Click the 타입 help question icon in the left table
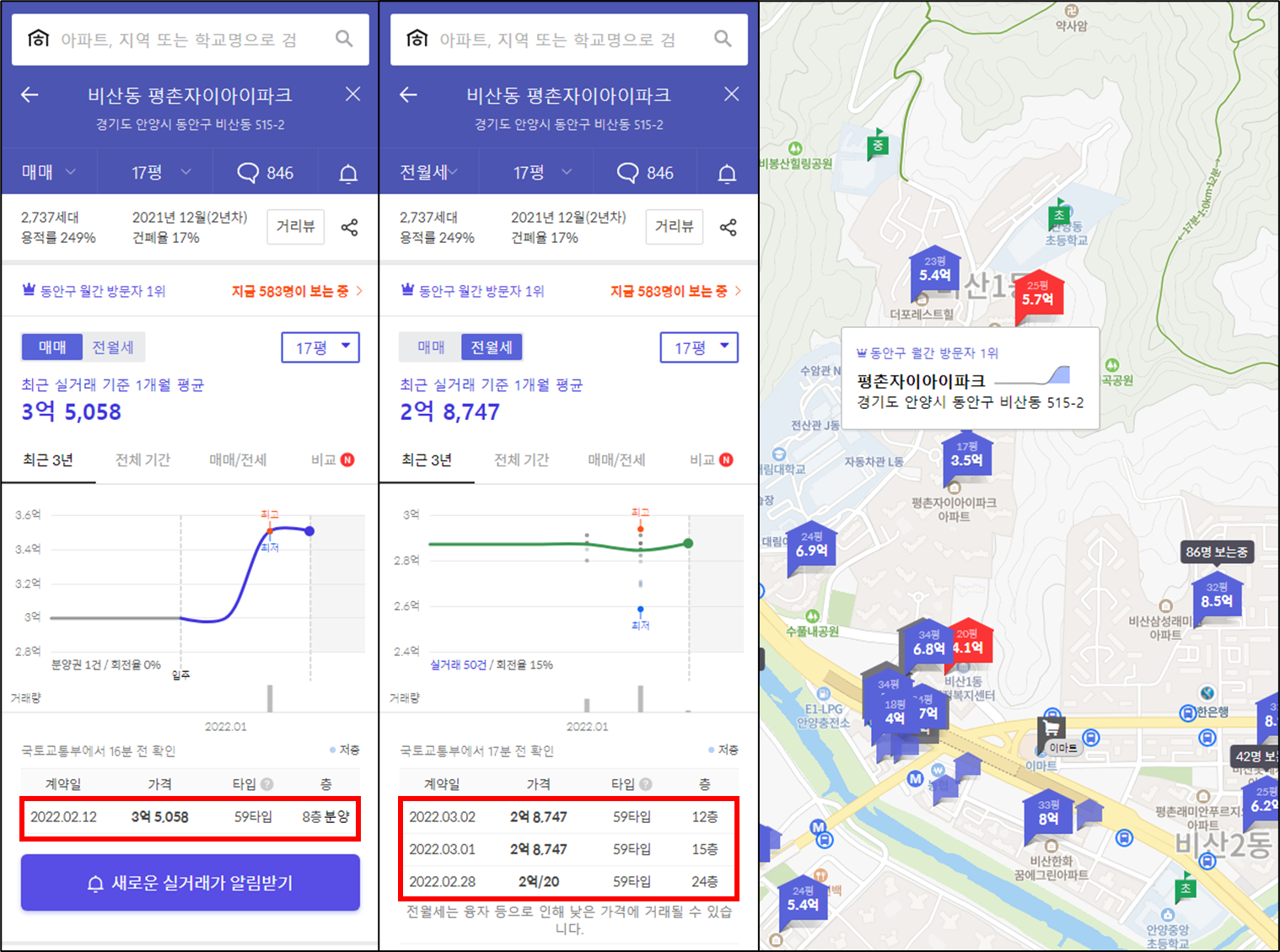This screenshot has width=1280, height=952. [267, 784]
